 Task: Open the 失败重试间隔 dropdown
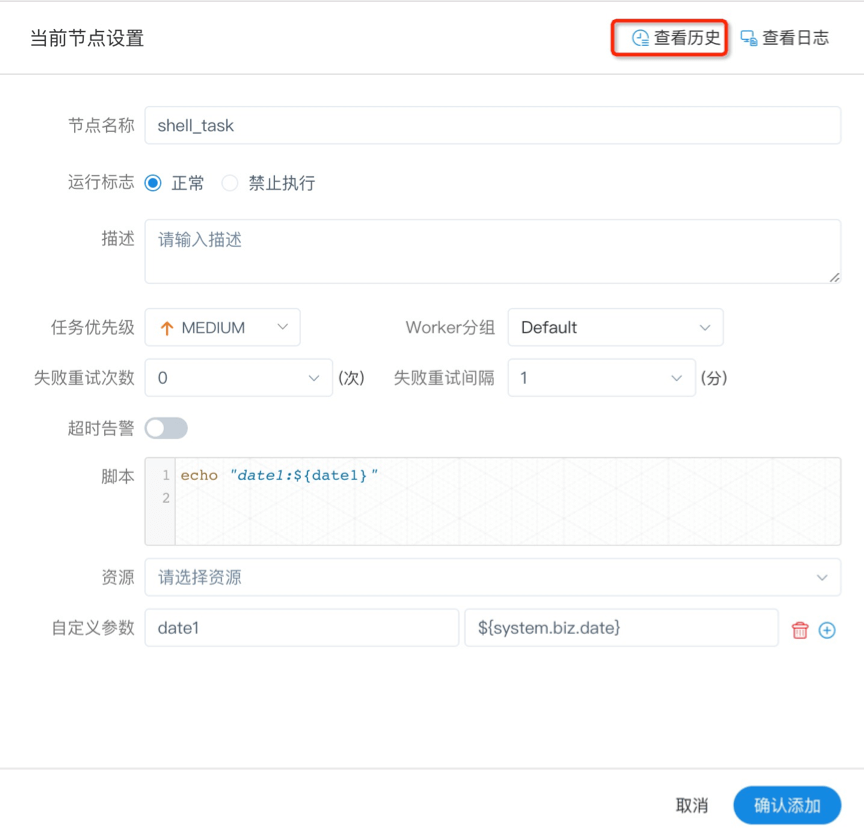tap(601, 378)
